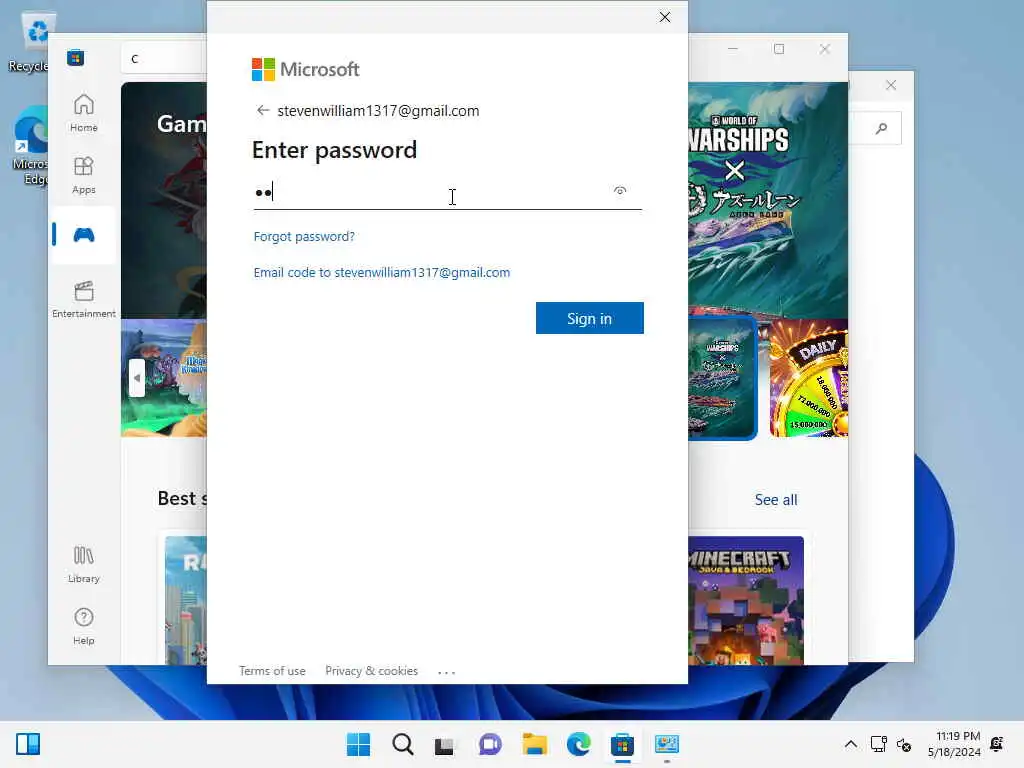Click the back arrow beside the email address
The image size is (1024, 768).
tap(263, 110)
